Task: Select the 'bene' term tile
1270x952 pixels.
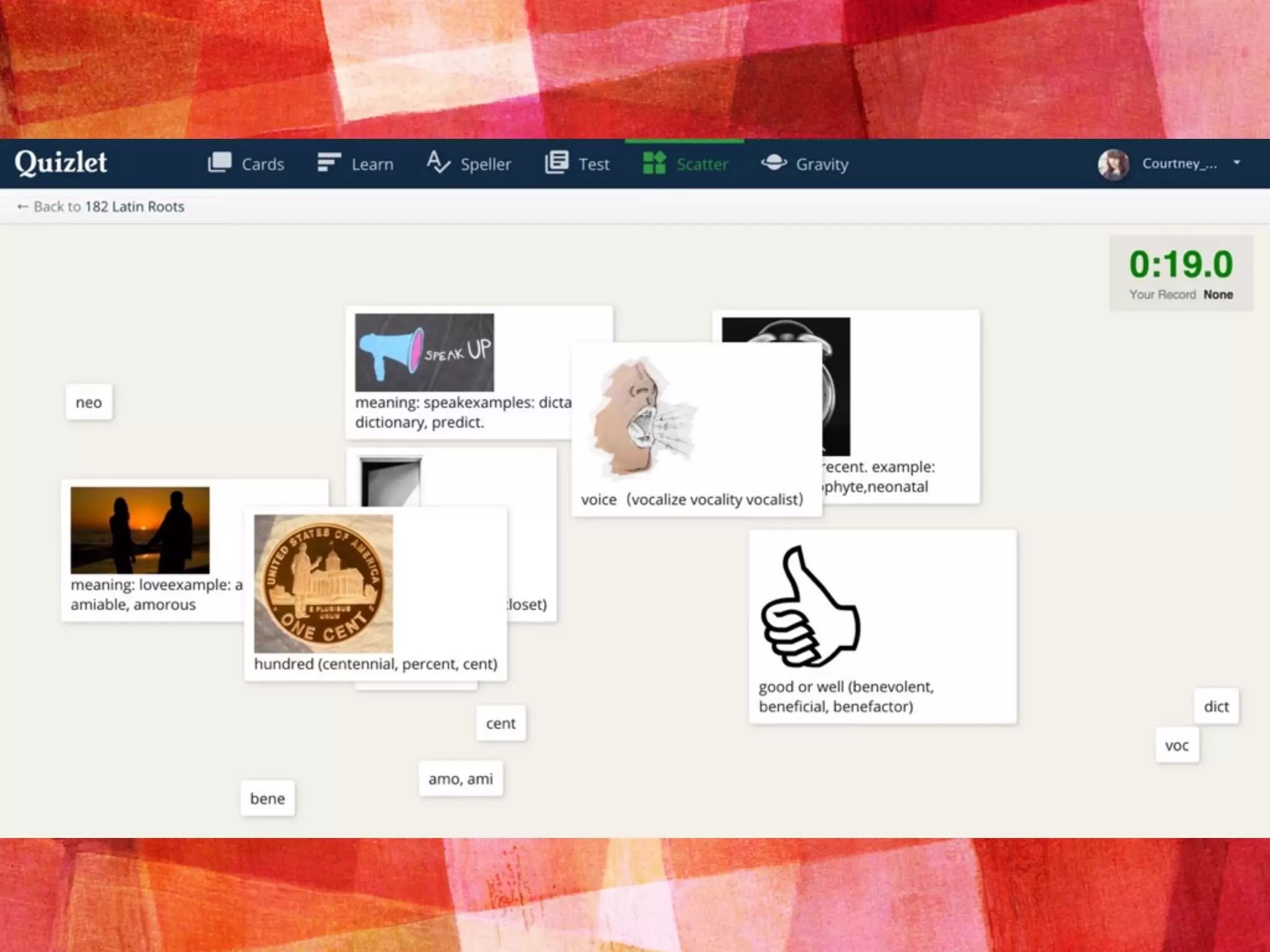Action: (x=267, y=799)
